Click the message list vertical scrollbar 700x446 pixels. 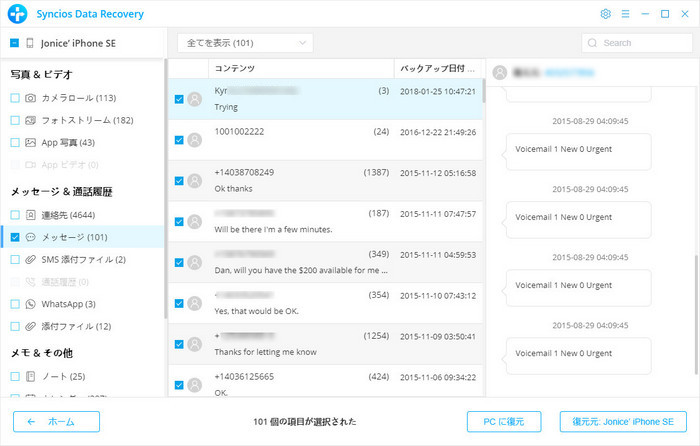(x=483, y=91)
